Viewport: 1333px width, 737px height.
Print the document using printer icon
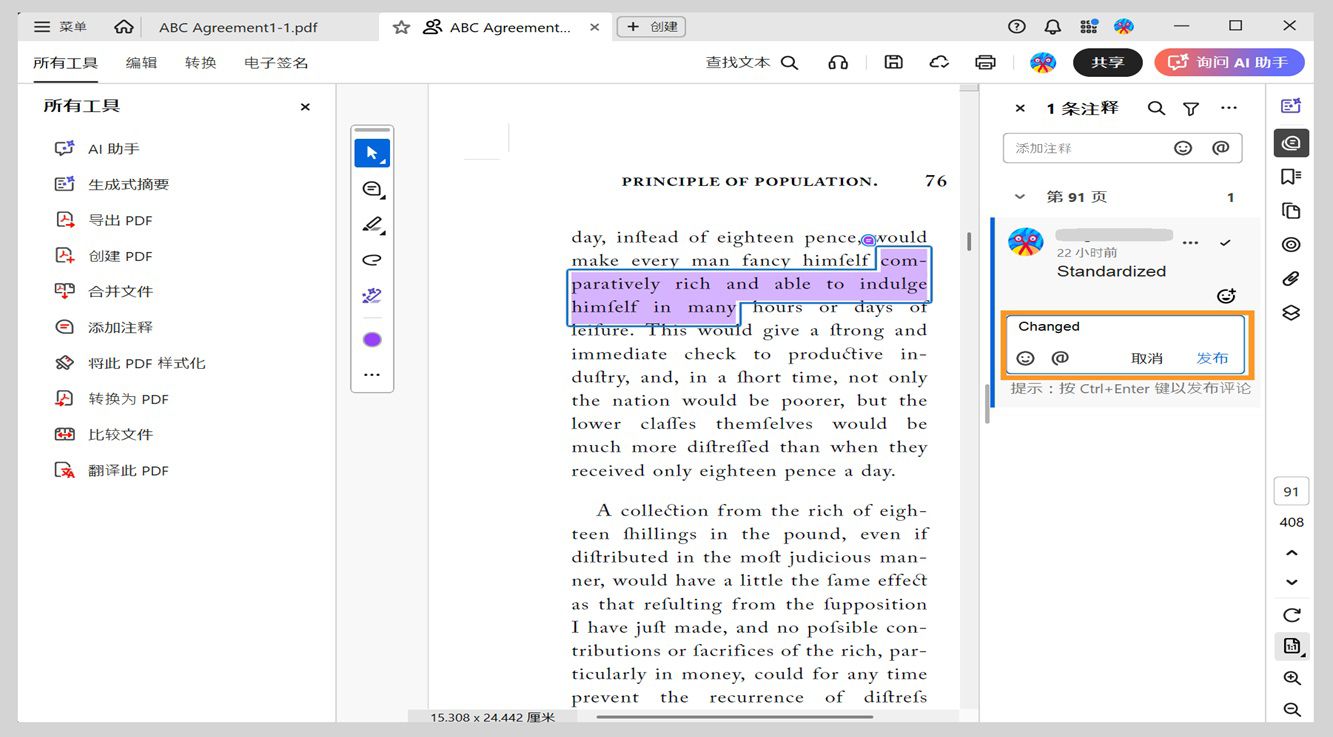tap(985, 62)
